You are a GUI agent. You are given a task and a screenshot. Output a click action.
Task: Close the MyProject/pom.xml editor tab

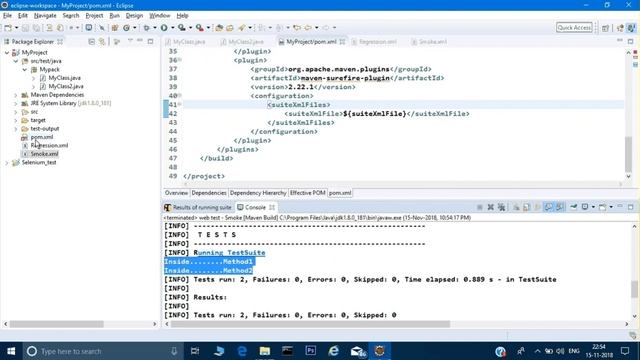click(342, 42)
